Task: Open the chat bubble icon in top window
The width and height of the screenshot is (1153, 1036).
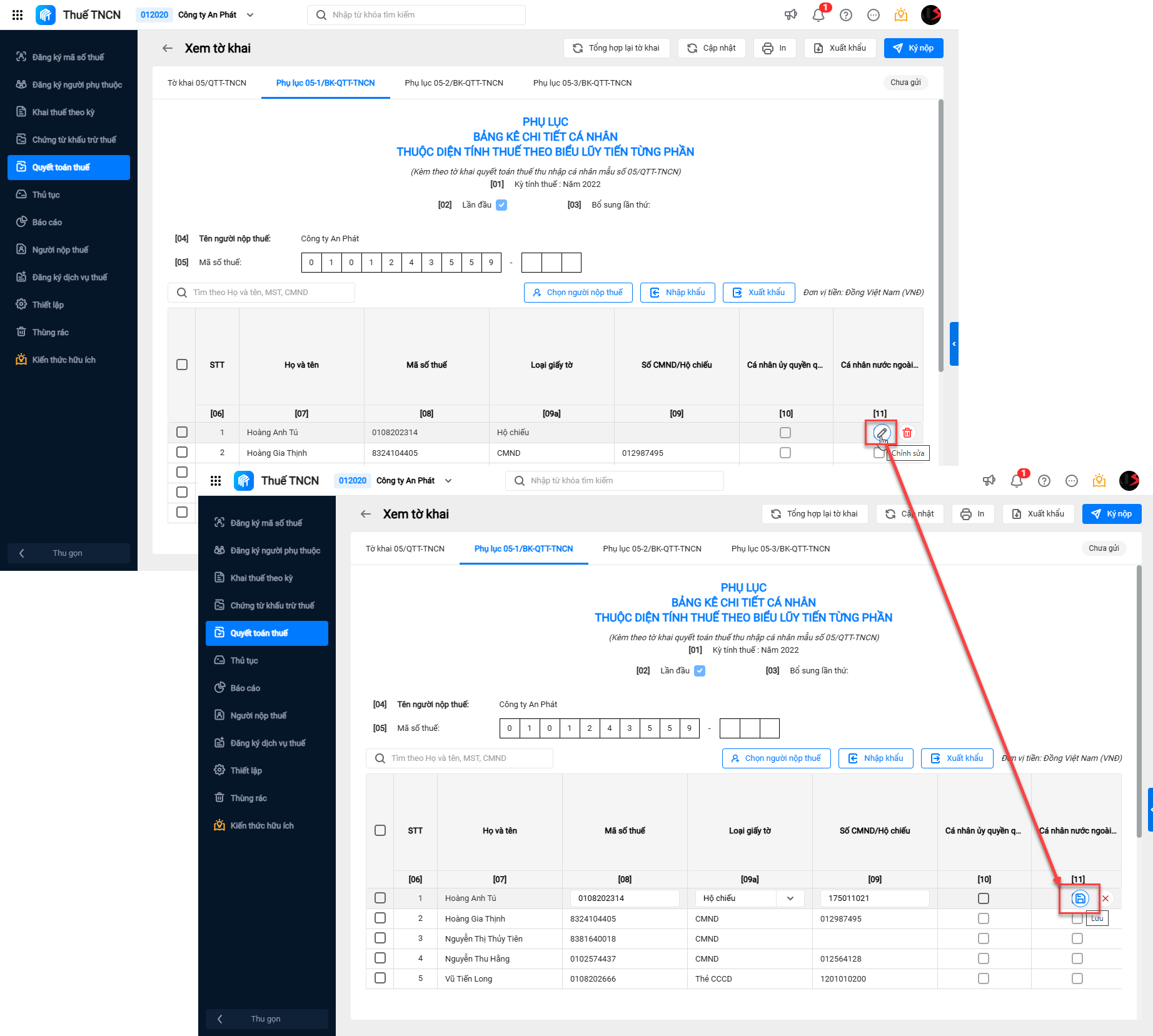Action: point(874,15)
